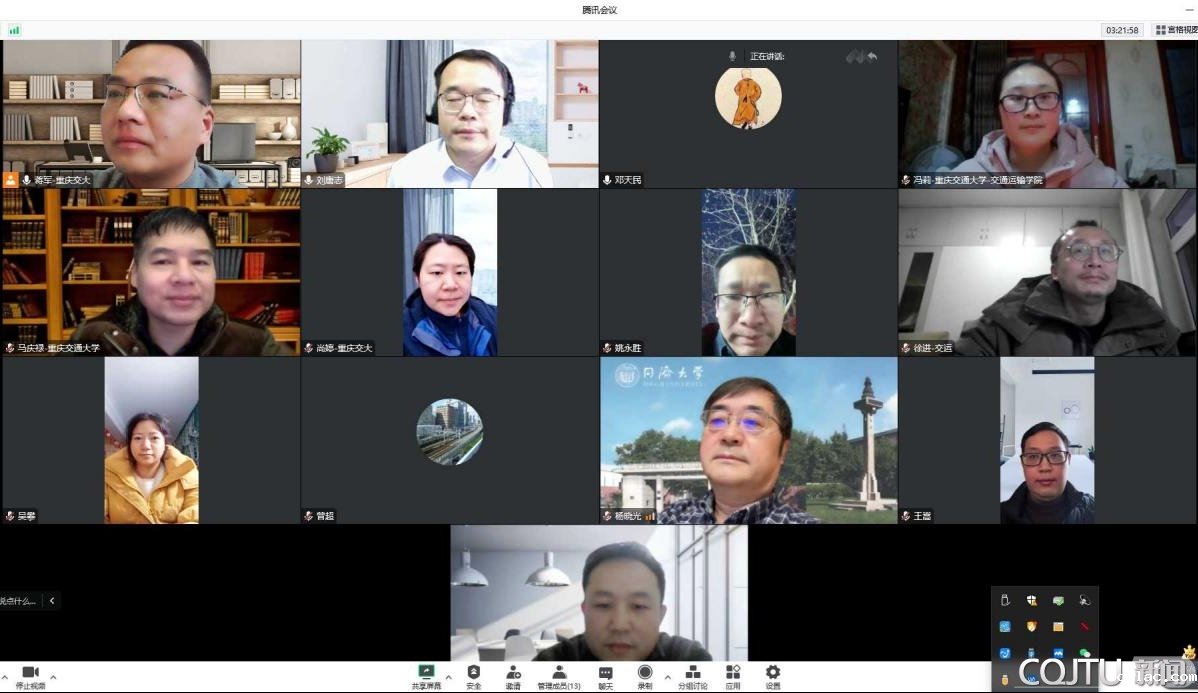
Task: Open the 聊天 chat icon
Action: click(605, 673)
